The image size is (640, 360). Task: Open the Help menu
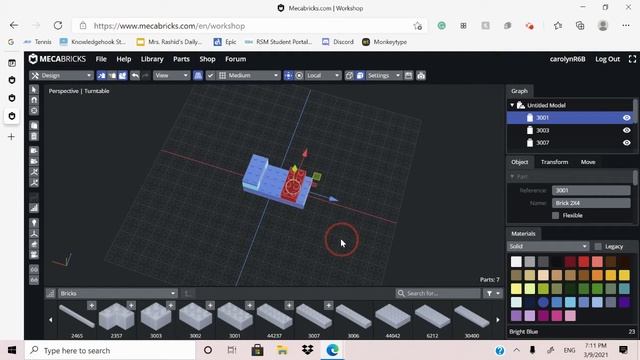(x=124, y=59)
